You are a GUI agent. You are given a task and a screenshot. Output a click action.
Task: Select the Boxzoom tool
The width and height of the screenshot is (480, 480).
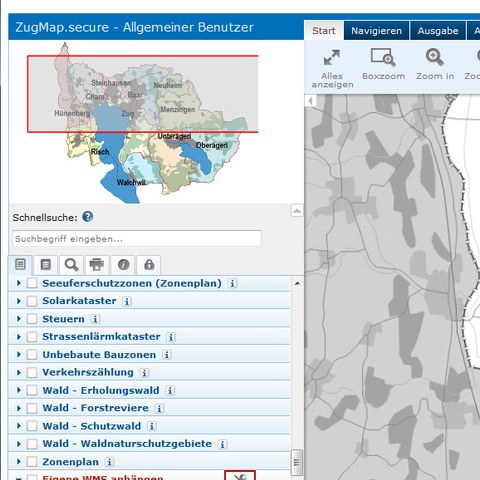point(383,57)
